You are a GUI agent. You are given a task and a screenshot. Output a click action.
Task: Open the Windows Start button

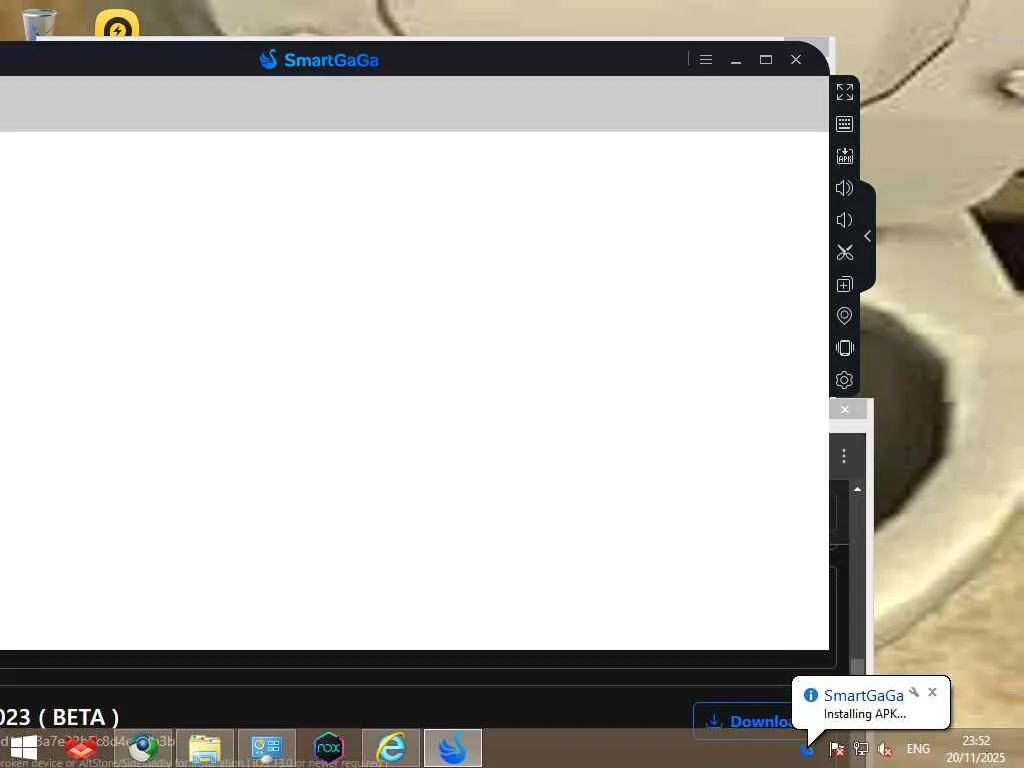click(x=24, y=748)
